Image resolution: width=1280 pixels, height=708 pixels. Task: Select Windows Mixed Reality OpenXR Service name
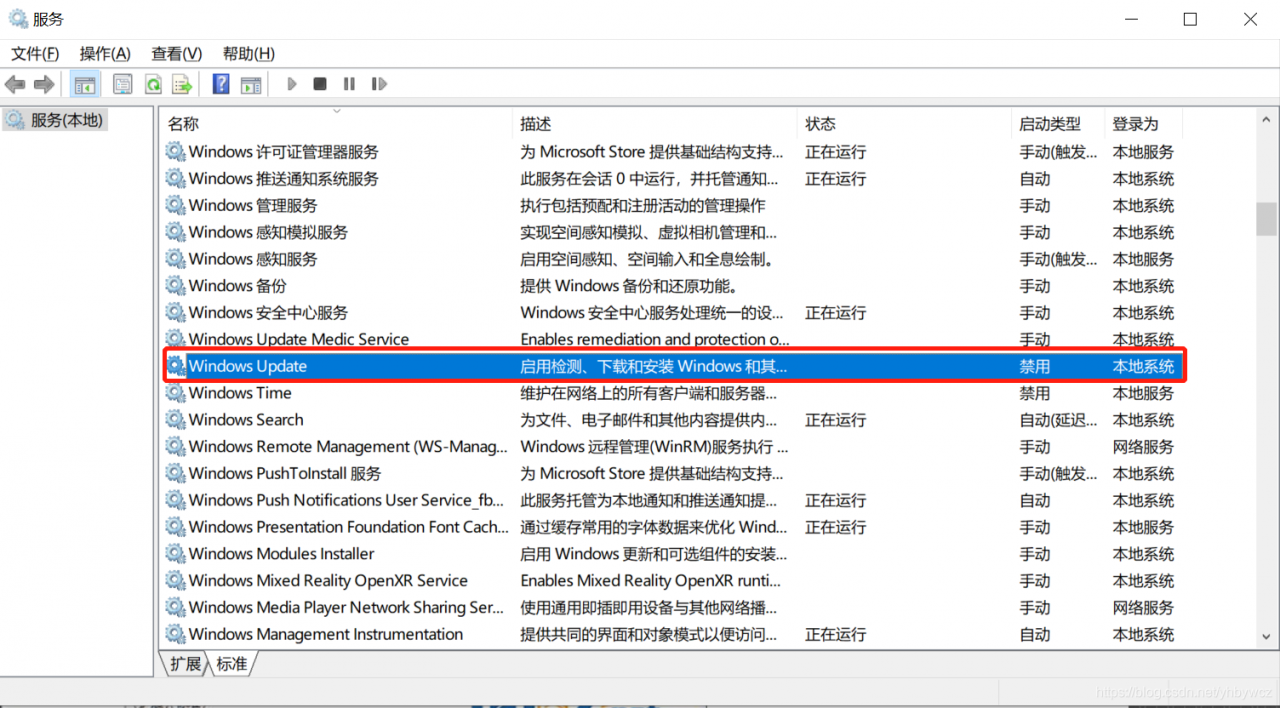328,581
